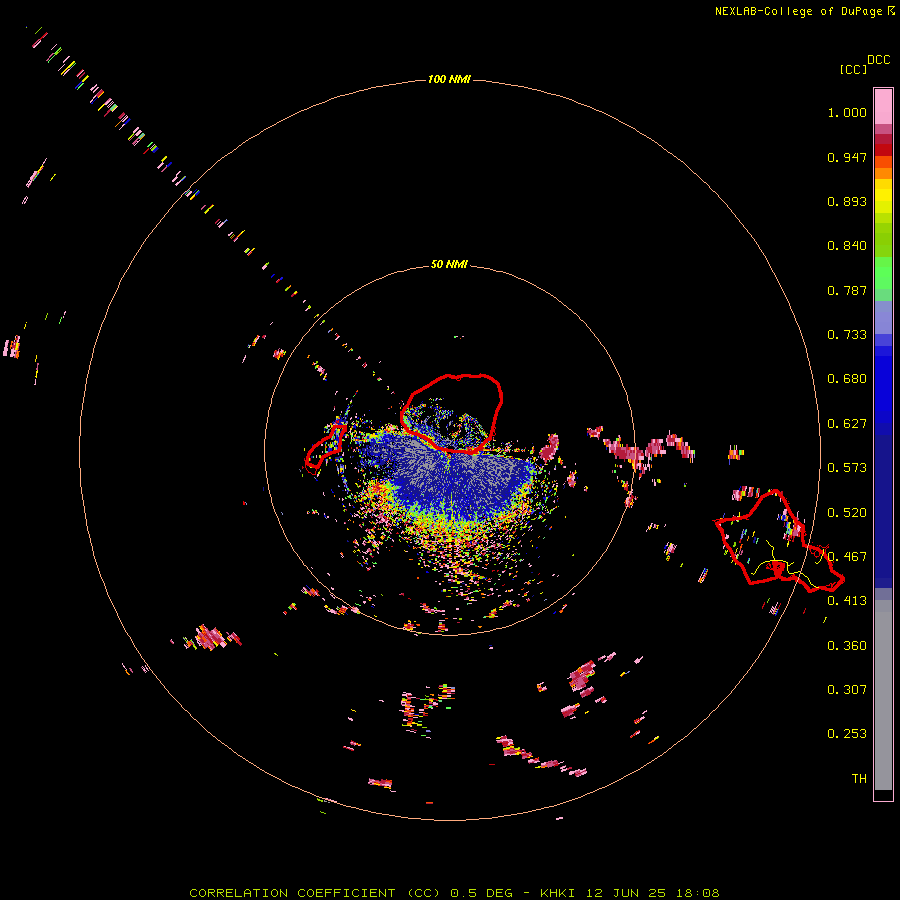Click the 0.467 value on color scale
Screen dimensions: 900x900
[847, 557]
